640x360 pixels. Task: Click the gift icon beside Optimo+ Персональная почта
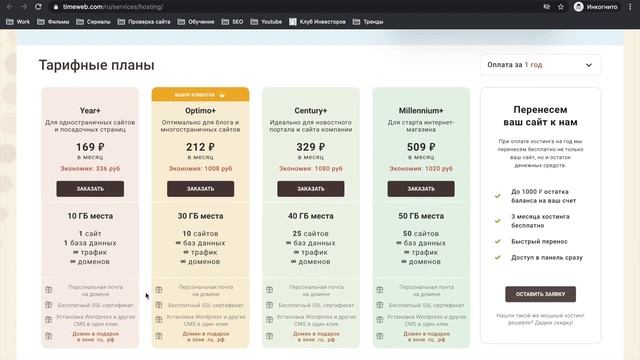(x=159, y=290)
